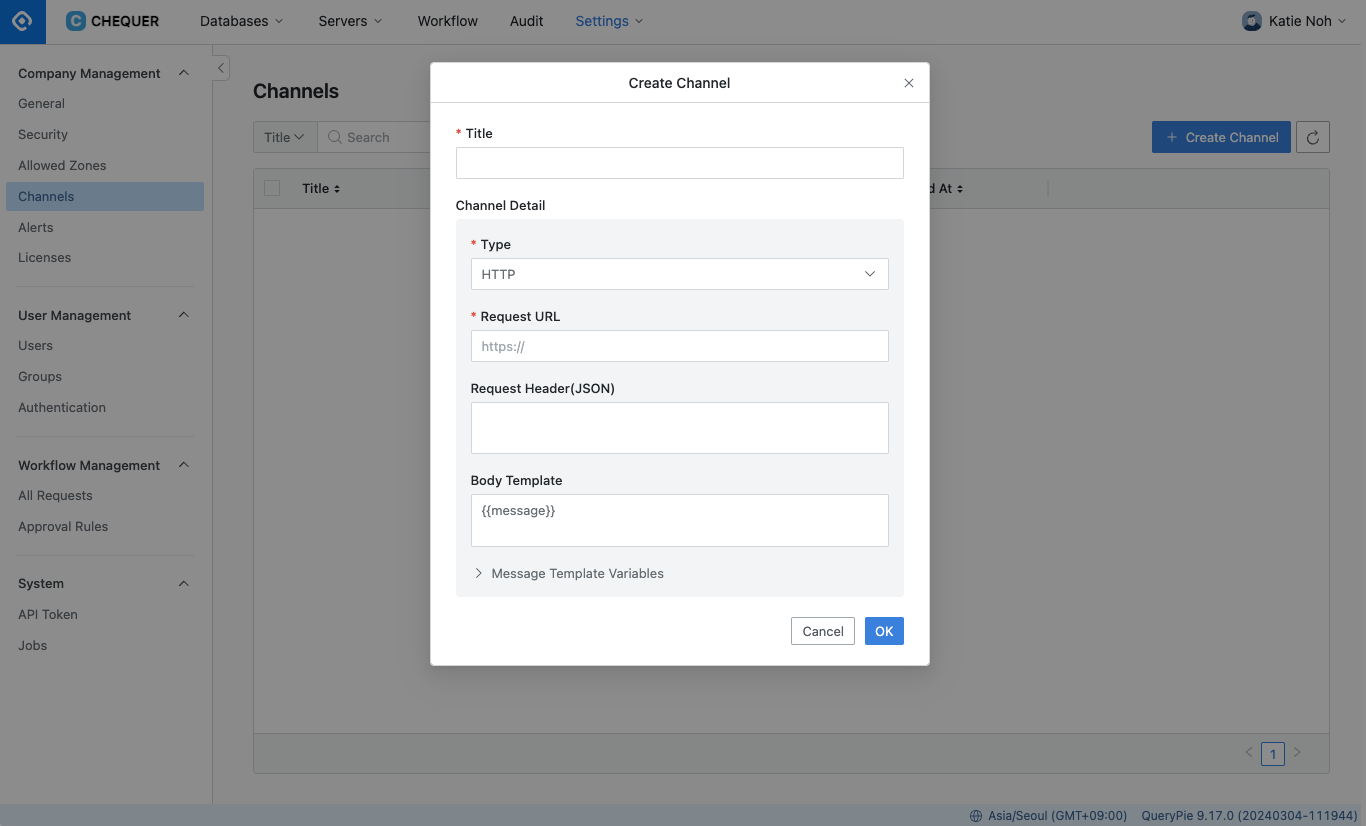The height and width of the screenshot is (826, 1366).
Task: Toggle the select-all checkbox in table header
Action: [x=272, y=188]
